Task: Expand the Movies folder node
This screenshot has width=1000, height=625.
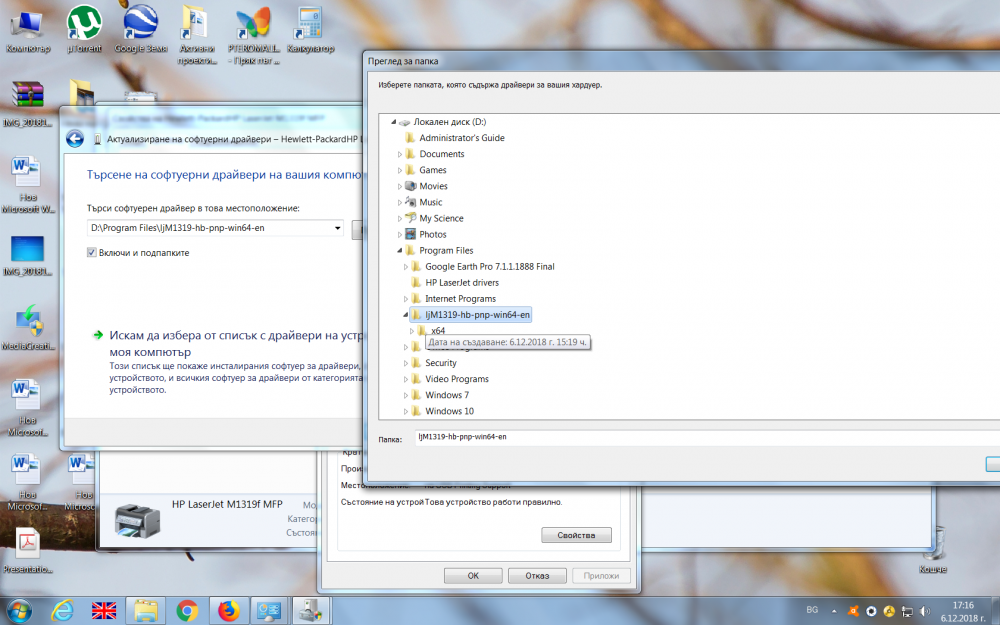Action: coord(400,186)
